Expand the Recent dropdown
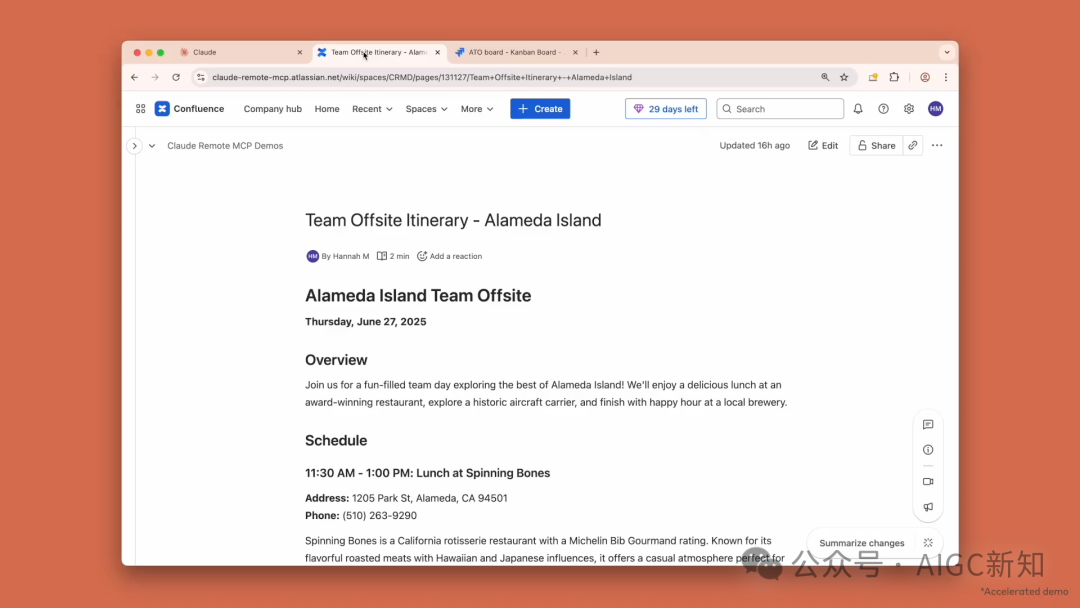Image resolution: width=1080 pixels, height=608 pixels. [x=372, y=109]
